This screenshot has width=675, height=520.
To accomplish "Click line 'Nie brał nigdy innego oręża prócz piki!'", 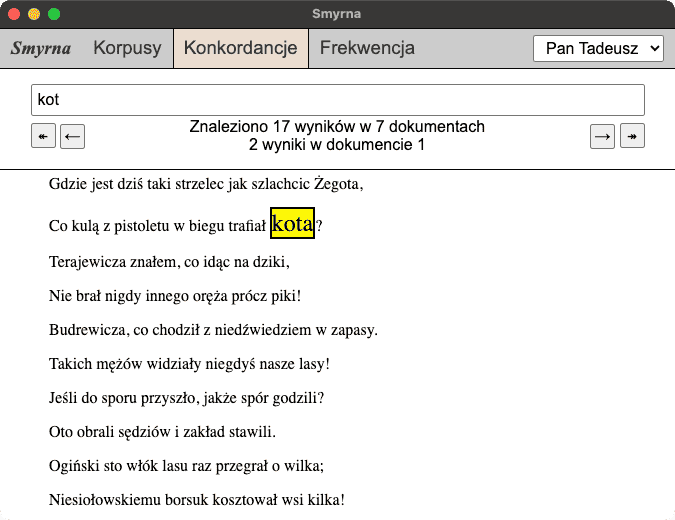I will tap(175, 296).
